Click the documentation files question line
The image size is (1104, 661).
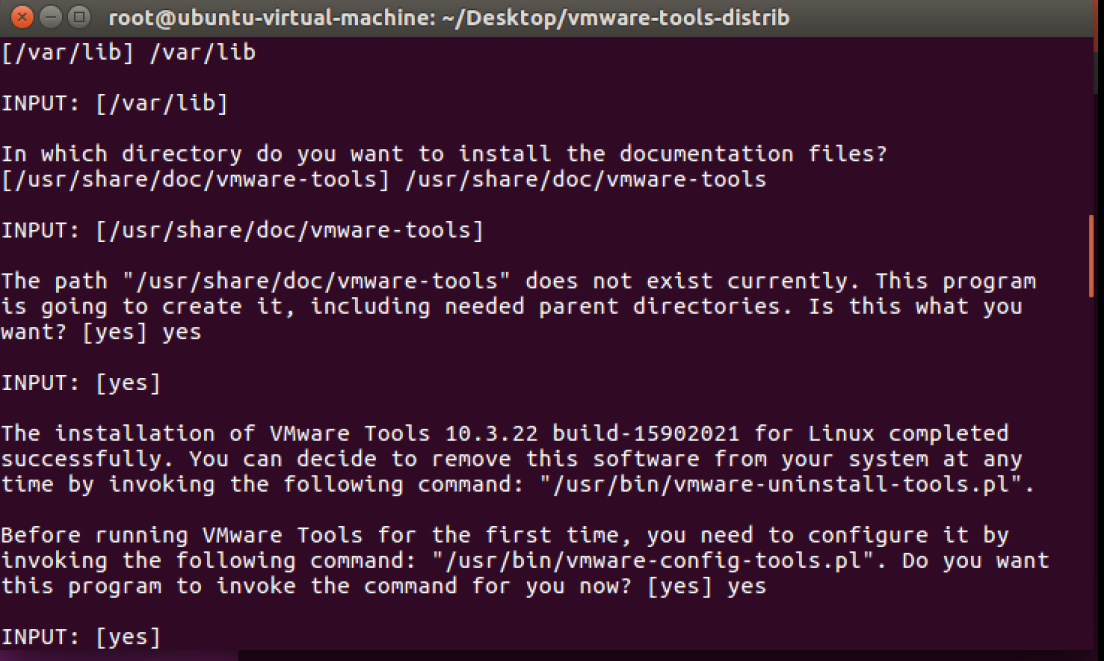444,153
